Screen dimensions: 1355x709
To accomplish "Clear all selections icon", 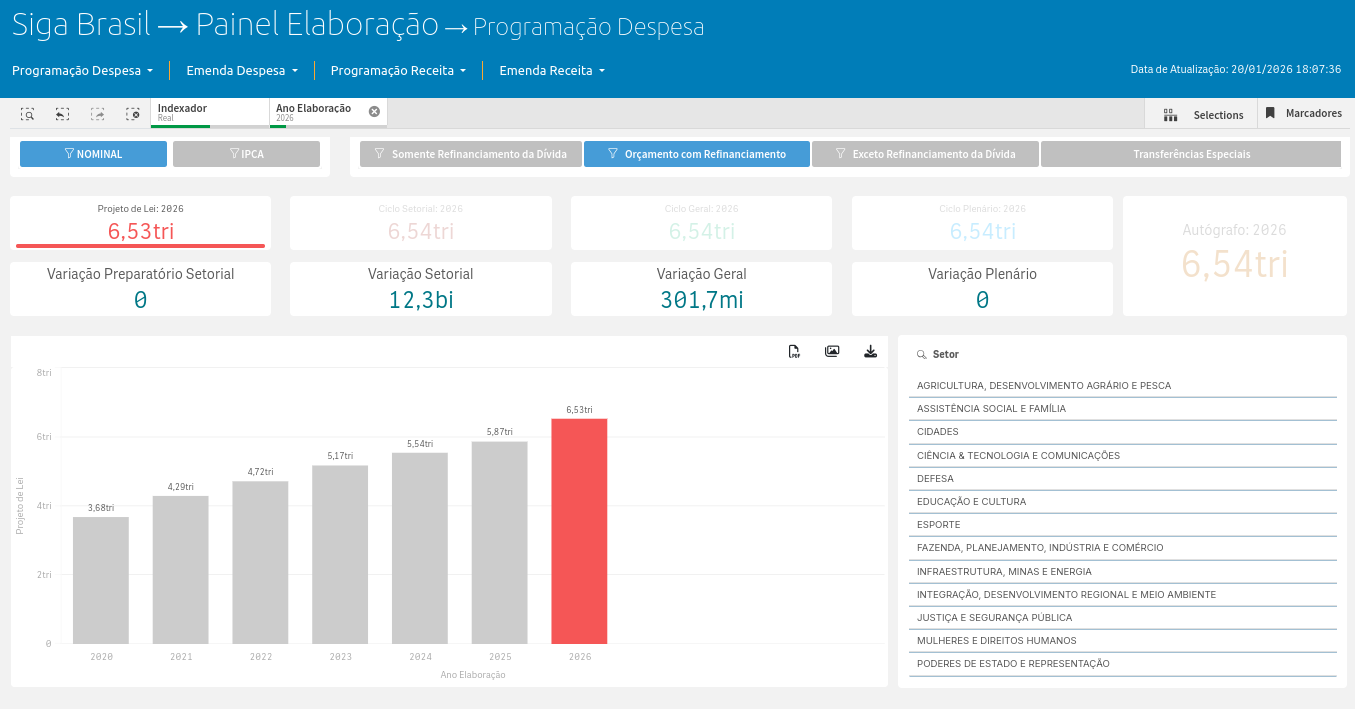I will (132, 114).
